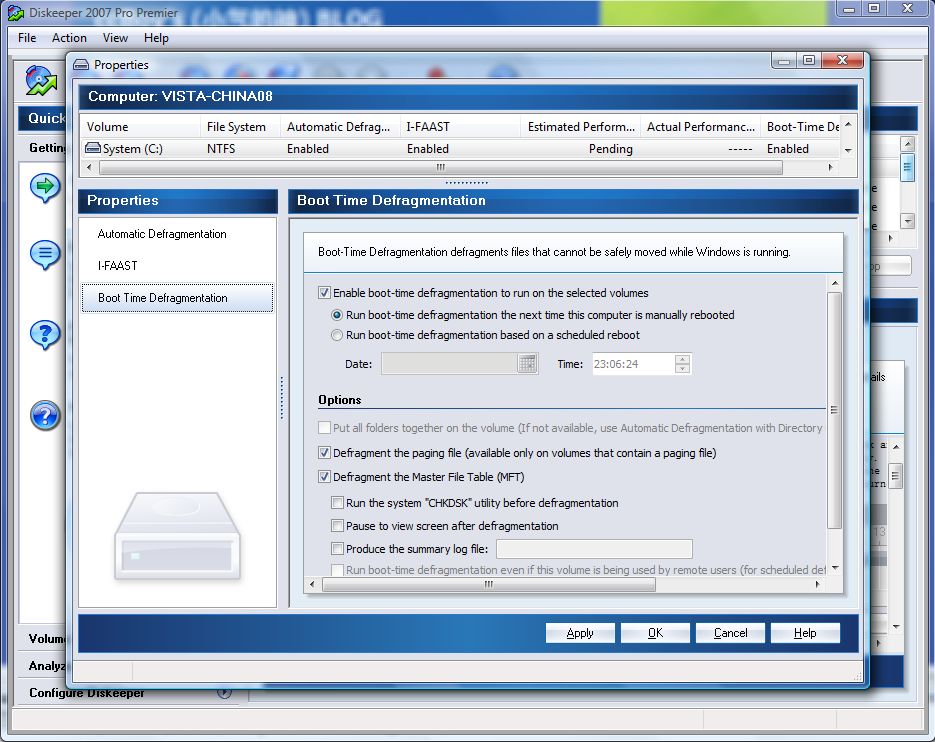Toggle Defragment the Master File Table checkbox
This screenshot has height=742, width=935.
click(324, 477)
